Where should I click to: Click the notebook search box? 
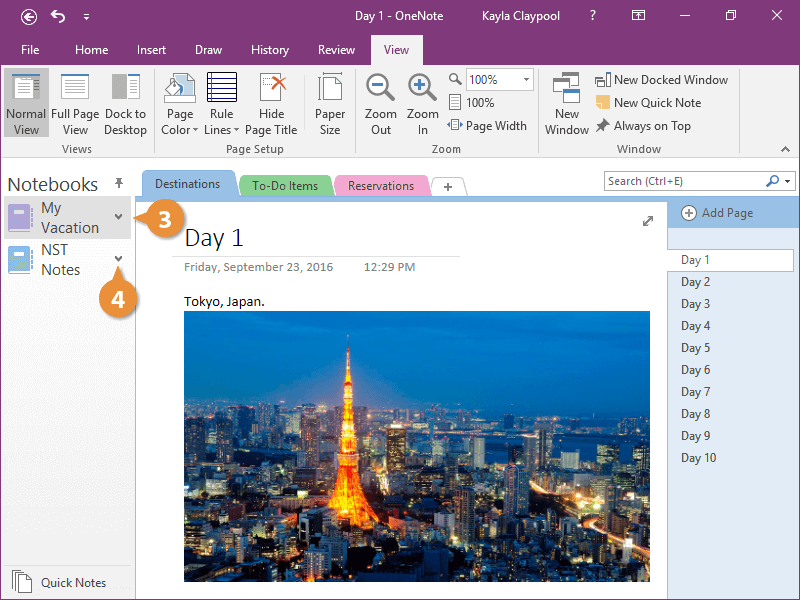pos(685,181)
